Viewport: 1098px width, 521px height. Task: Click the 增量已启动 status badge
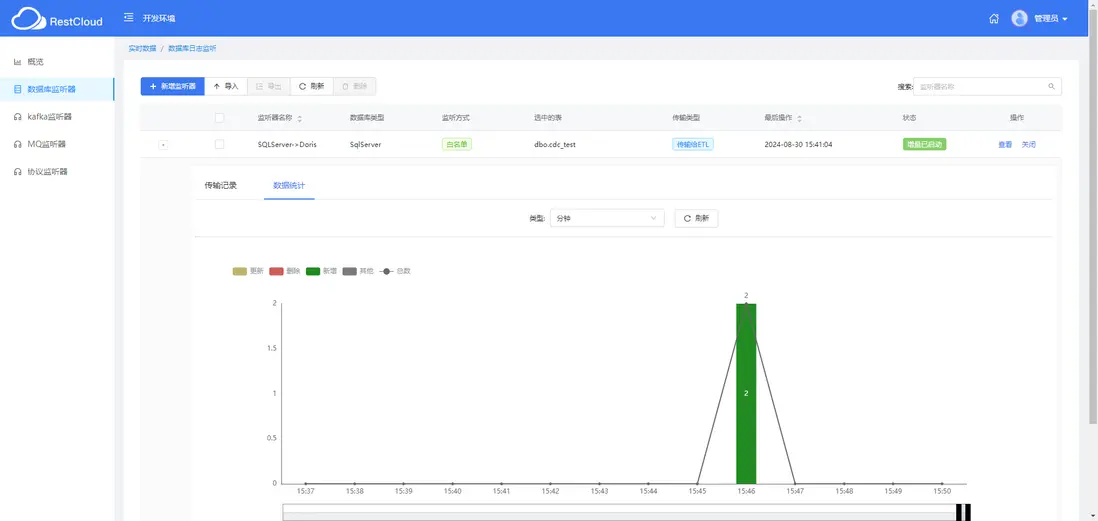924,144
